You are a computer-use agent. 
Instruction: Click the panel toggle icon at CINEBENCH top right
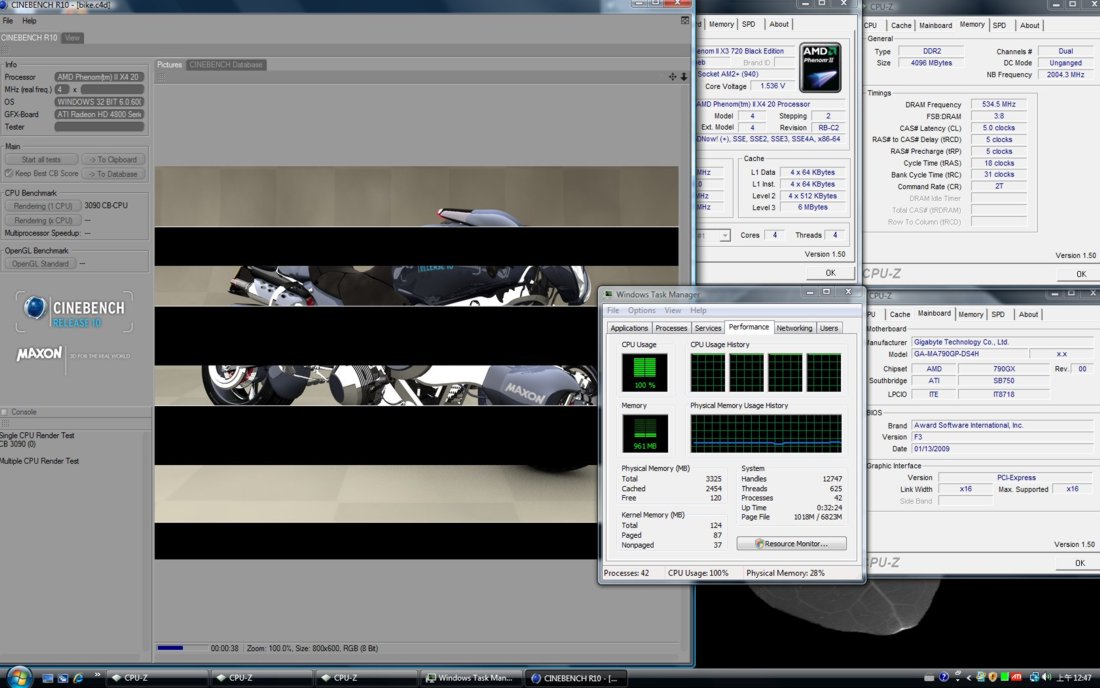pos(685,21)
